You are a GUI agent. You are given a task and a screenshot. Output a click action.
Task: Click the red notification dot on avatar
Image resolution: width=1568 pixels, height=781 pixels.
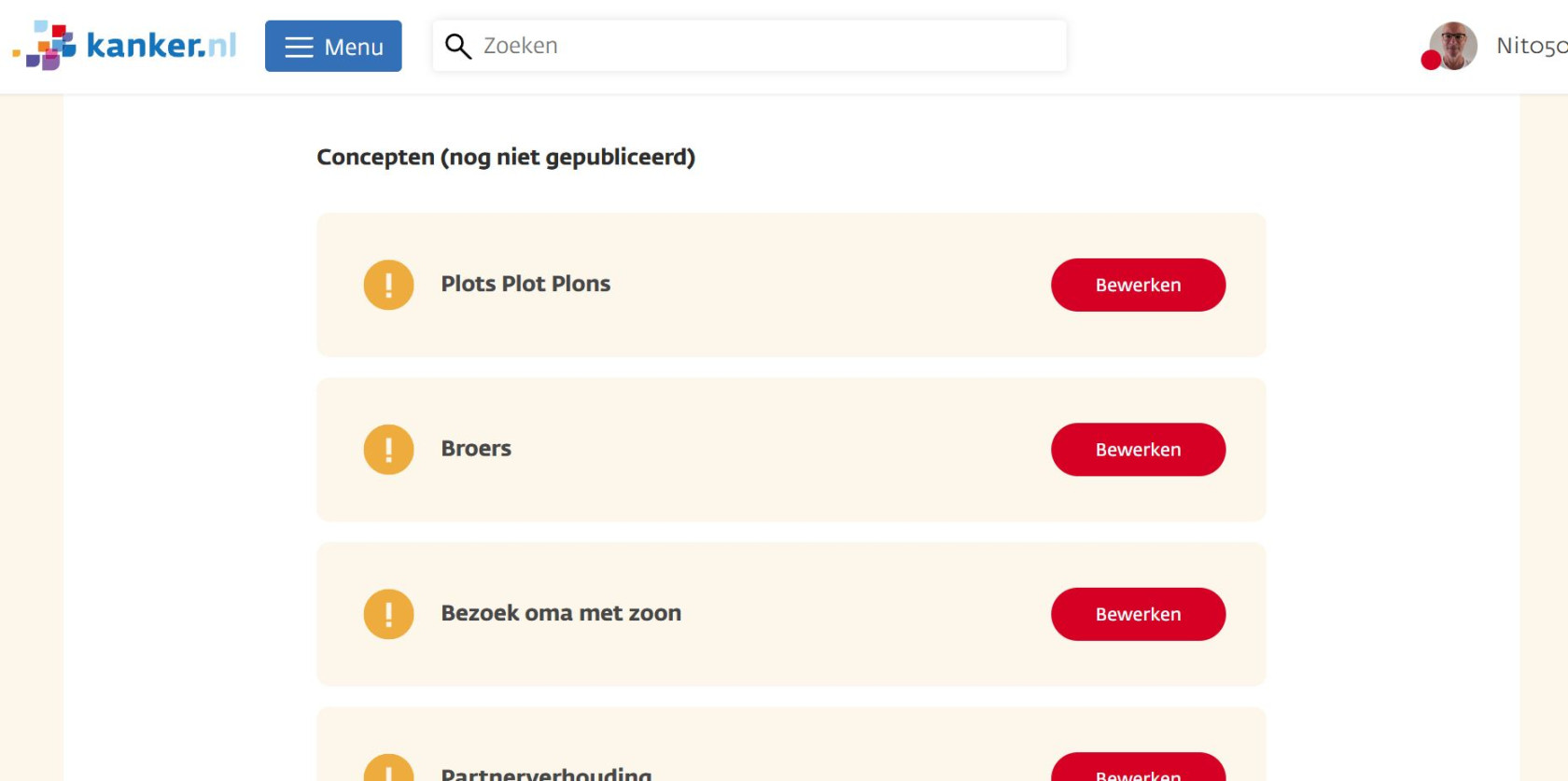(1431, 61)
